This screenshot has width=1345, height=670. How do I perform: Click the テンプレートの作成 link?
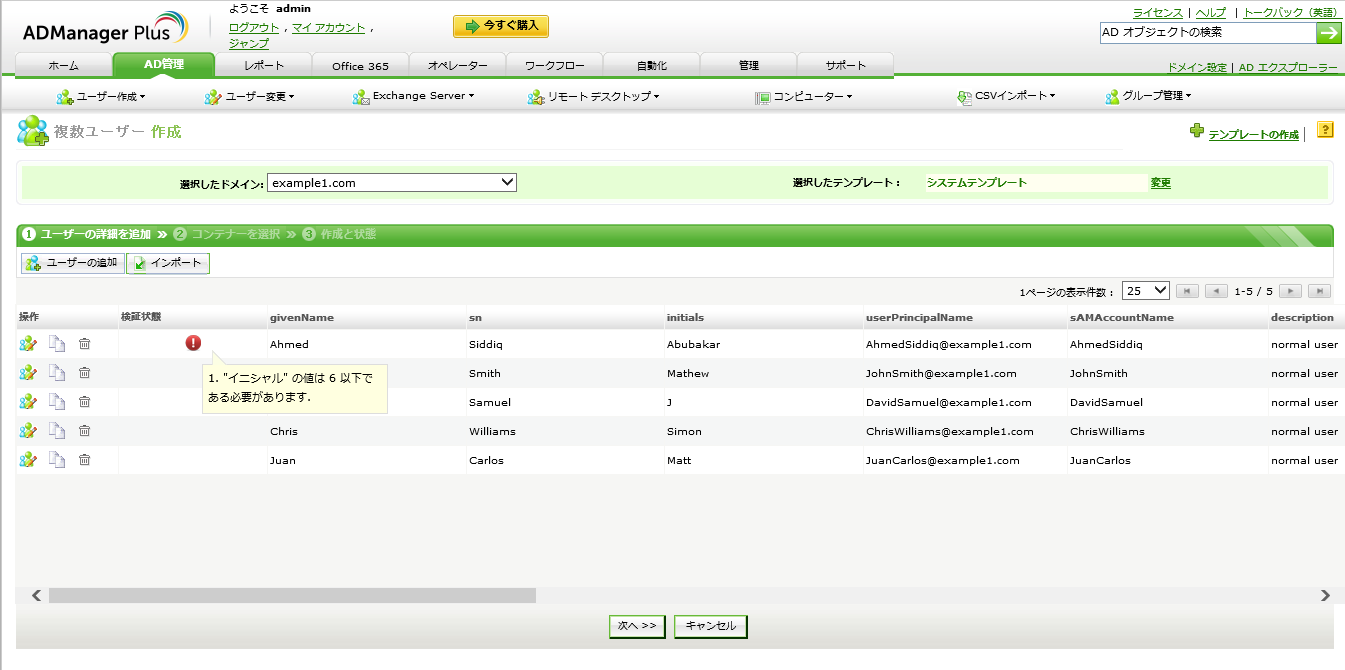click(x=1253, y=134)
